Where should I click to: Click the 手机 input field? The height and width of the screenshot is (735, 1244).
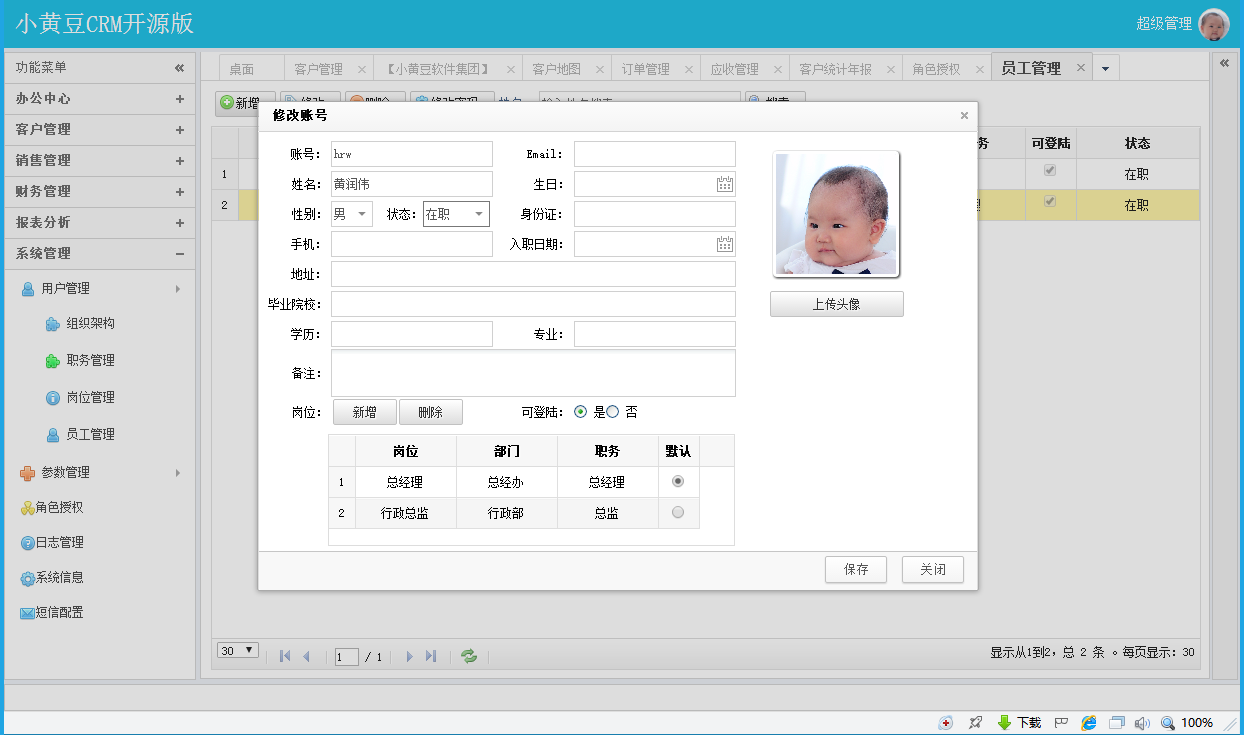pyautogui.click(x=412, y=244)
